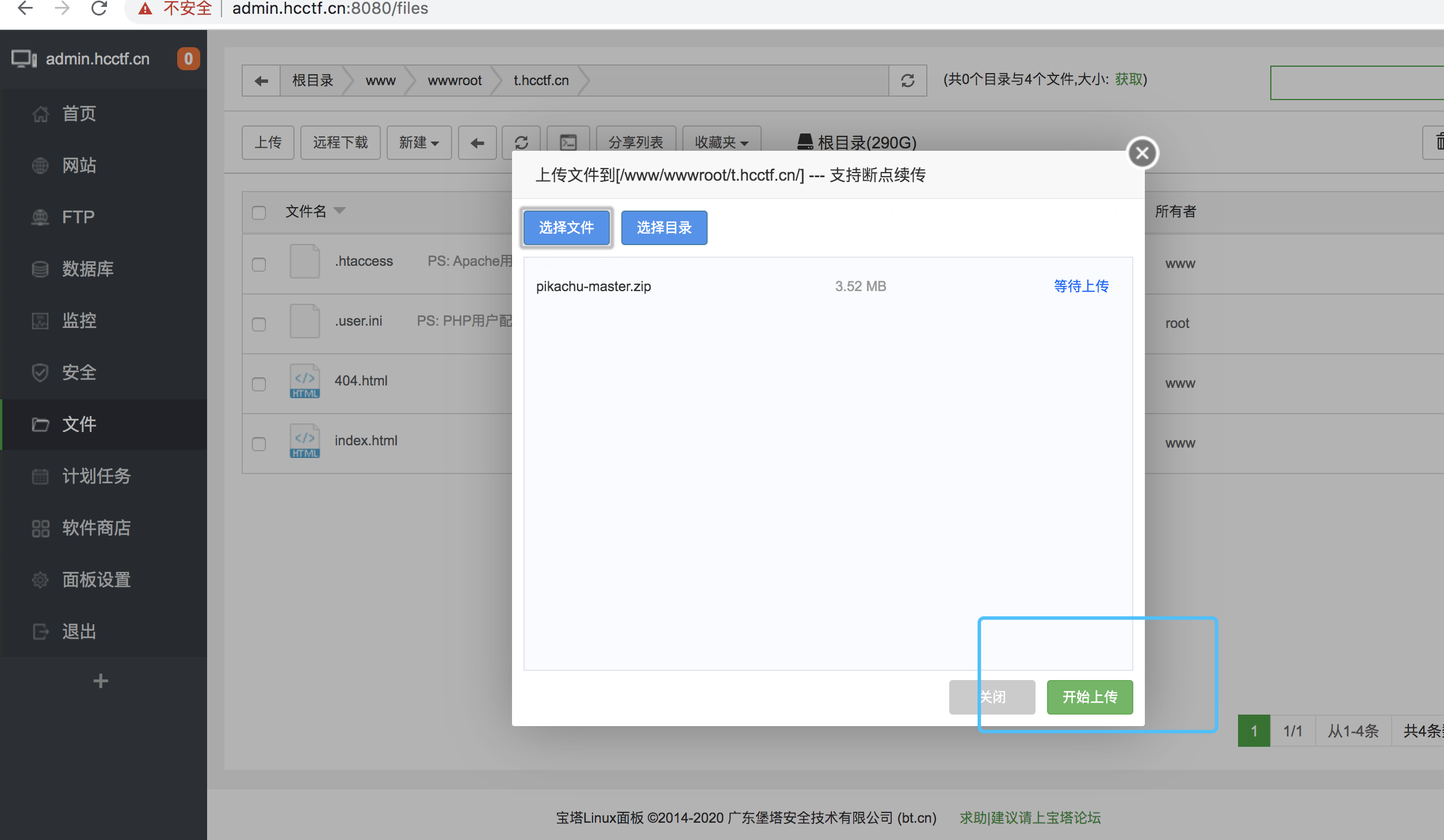Navigate to 根目录 breadcrumb
Screen dimensions: 1444x840
(x=313, y=81)
